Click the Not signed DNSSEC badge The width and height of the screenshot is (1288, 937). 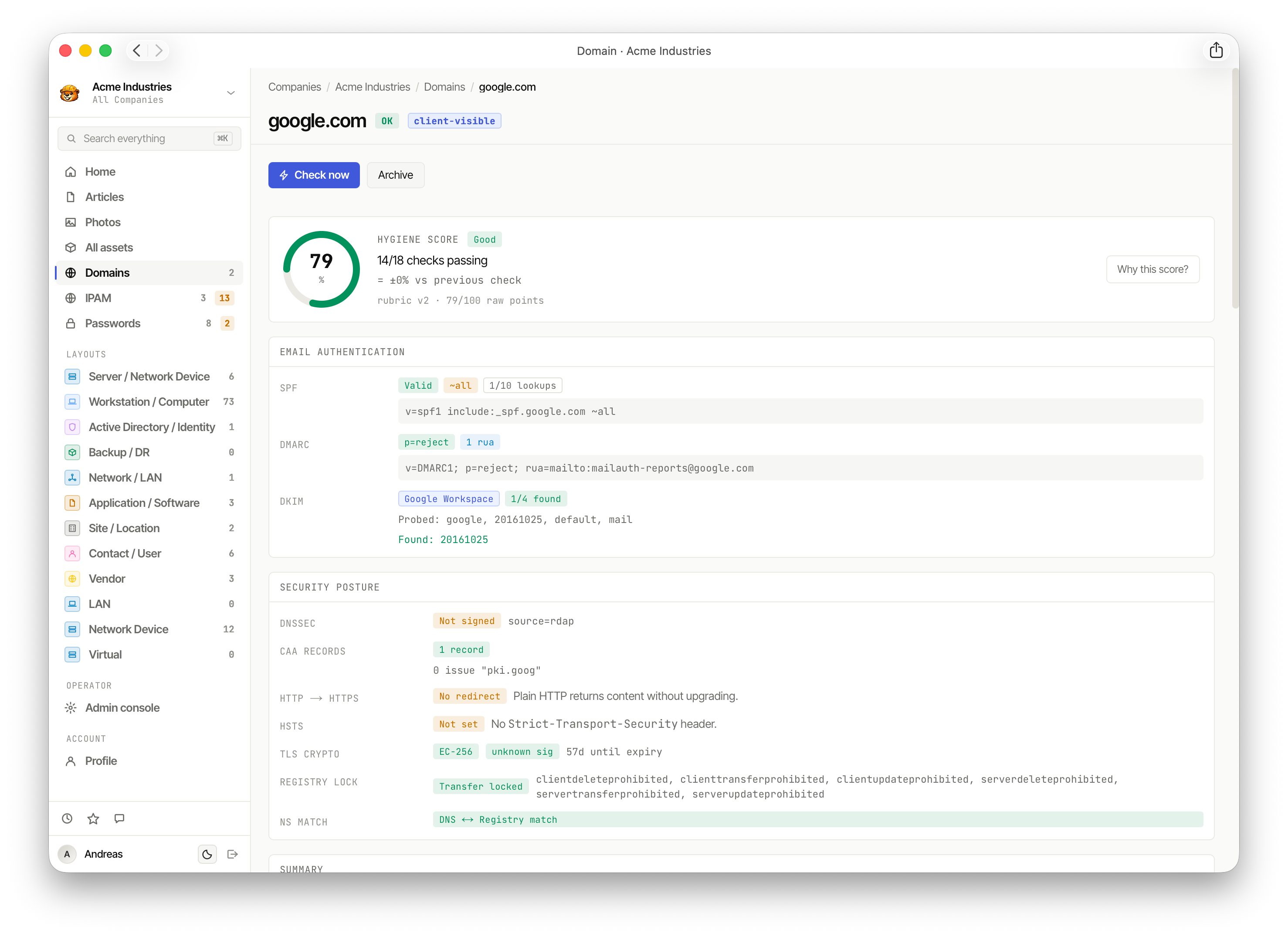(x=467, y=621)
